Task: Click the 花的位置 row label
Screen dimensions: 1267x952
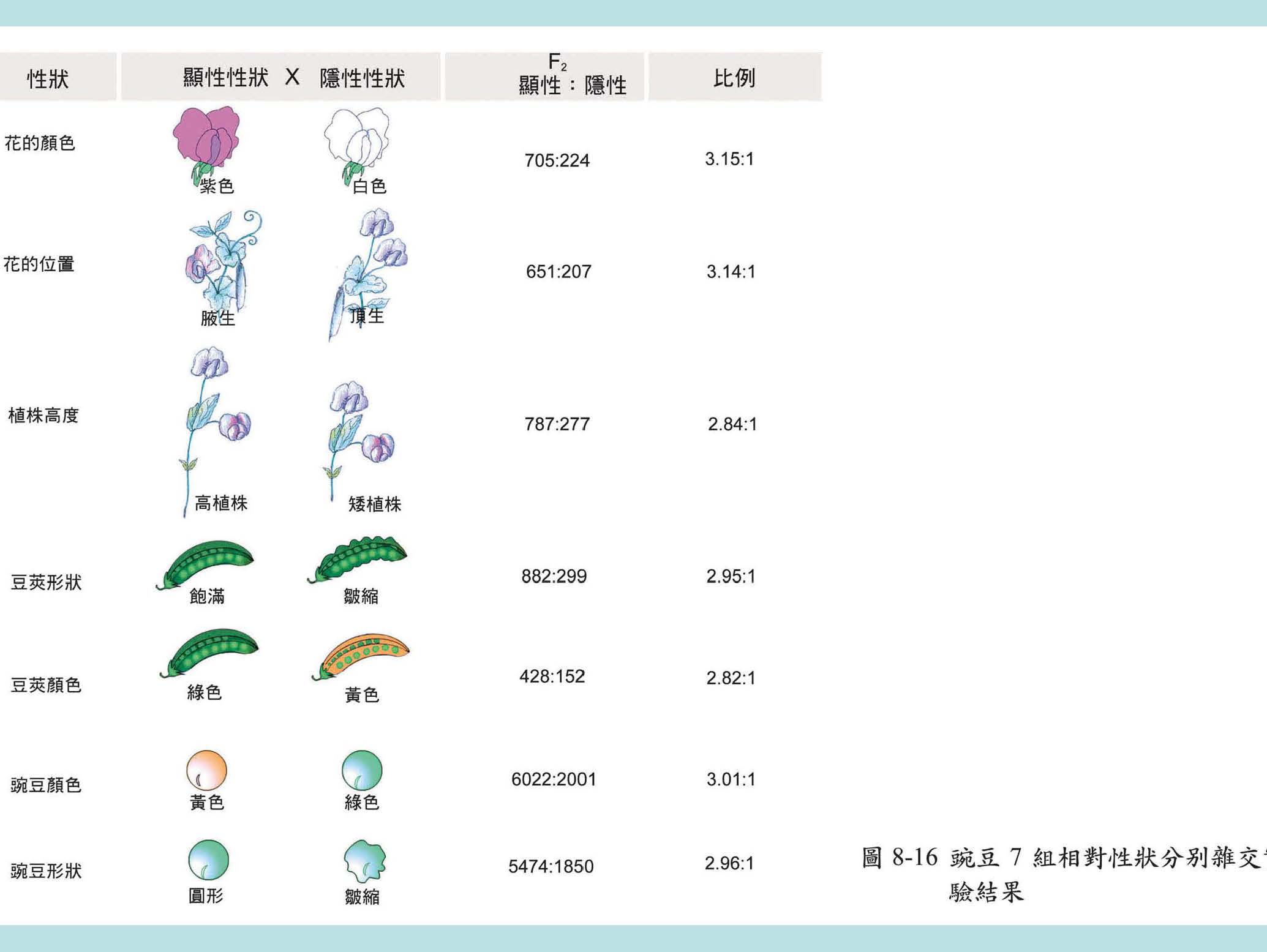Action: point(39,264)
